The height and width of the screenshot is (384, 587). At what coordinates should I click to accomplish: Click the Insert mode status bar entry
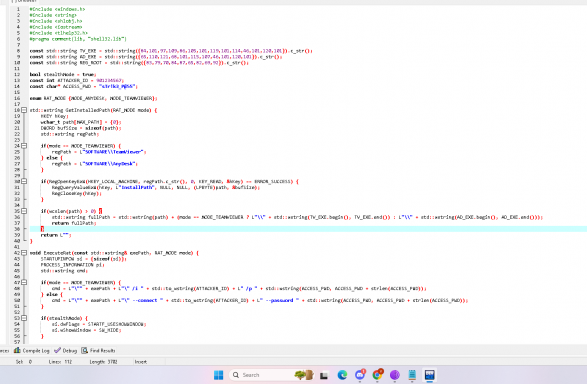click(x=141, y=362)
